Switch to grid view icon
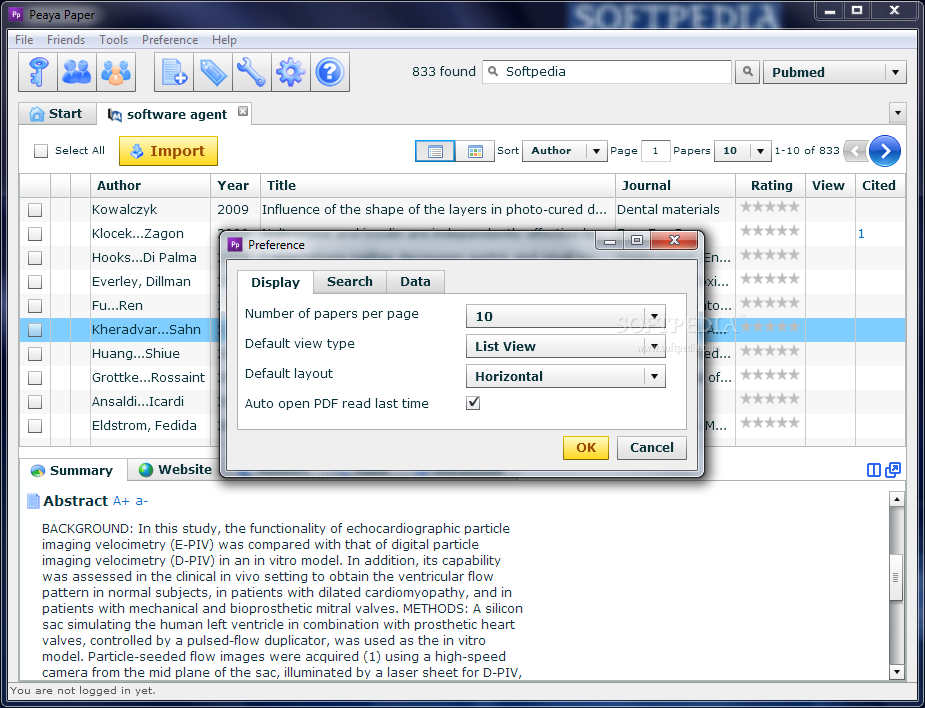The width and height of the screenshot is (925, 708). [x=475, y=151]
